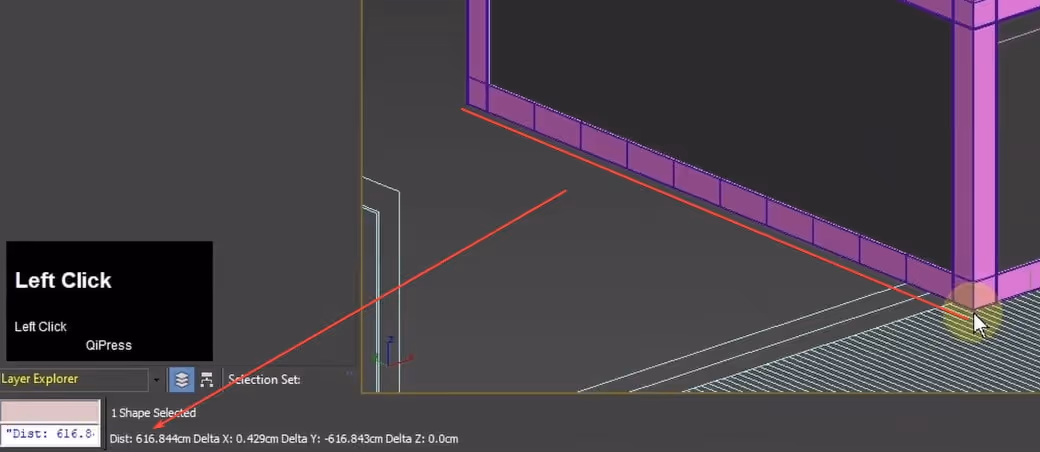
Task: Click the 'Dist: 616.844cm Delta X' status line
Action: [284, 439]
